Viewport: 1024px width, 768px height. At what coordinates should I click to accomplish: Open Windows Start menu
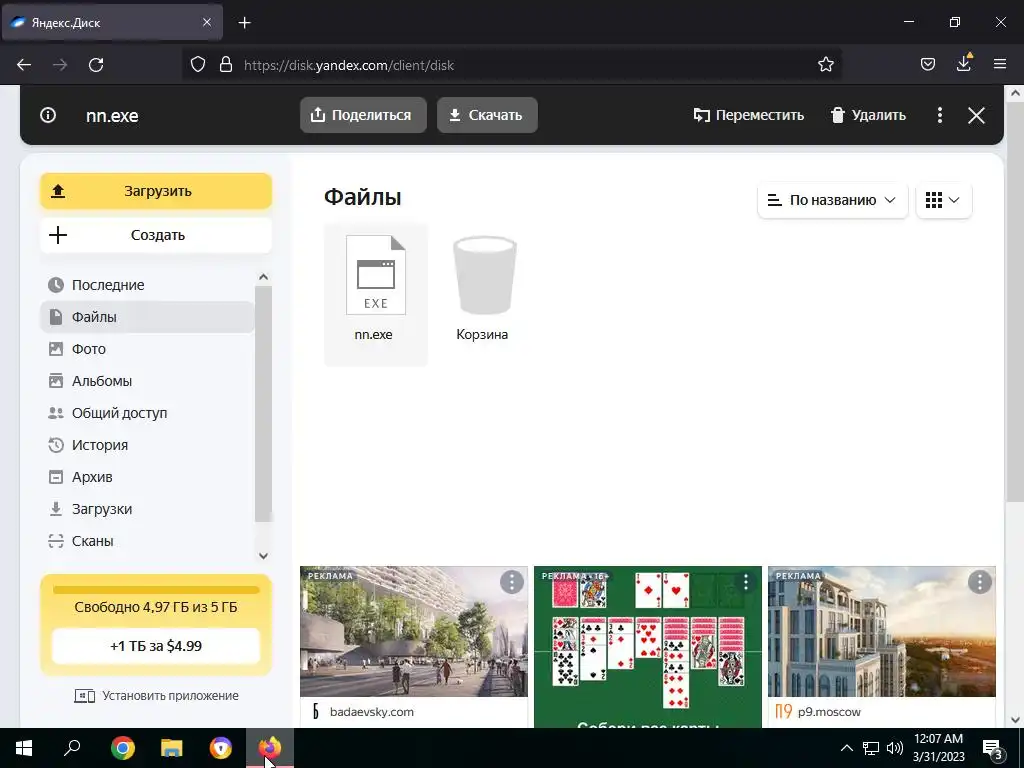point(24,748)
